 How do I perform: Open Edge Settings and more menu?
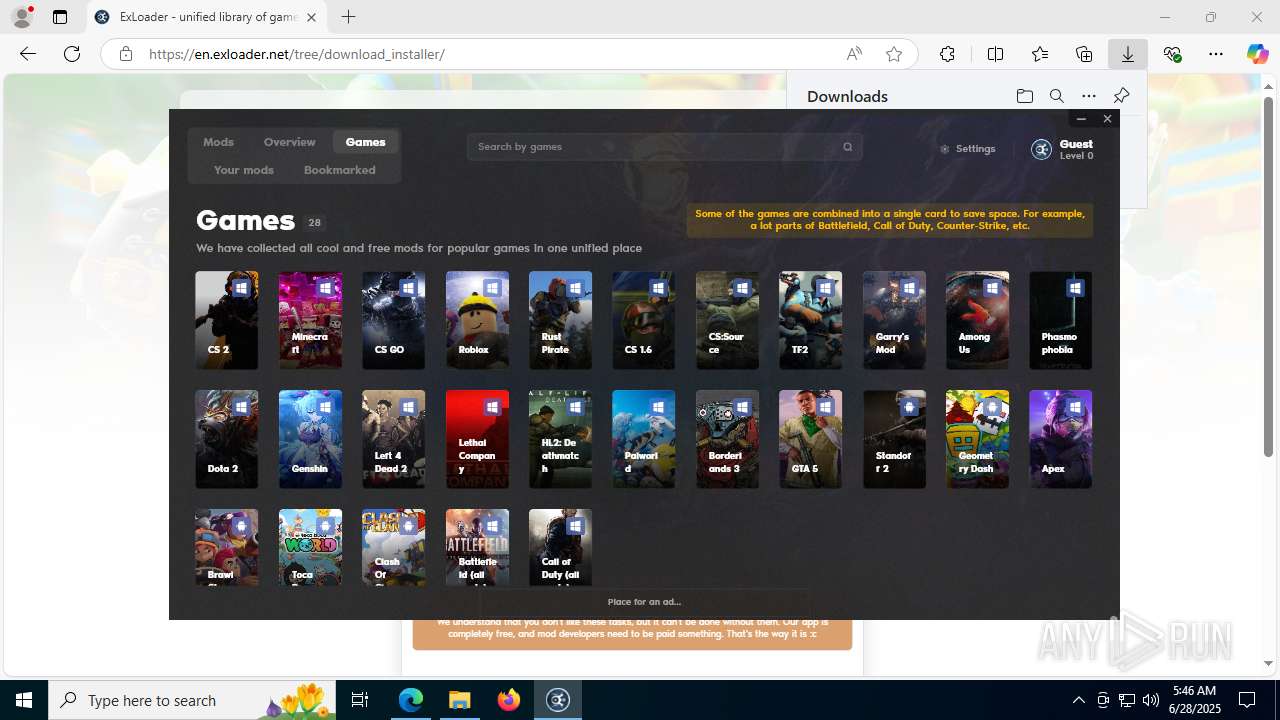(1216, 54)
